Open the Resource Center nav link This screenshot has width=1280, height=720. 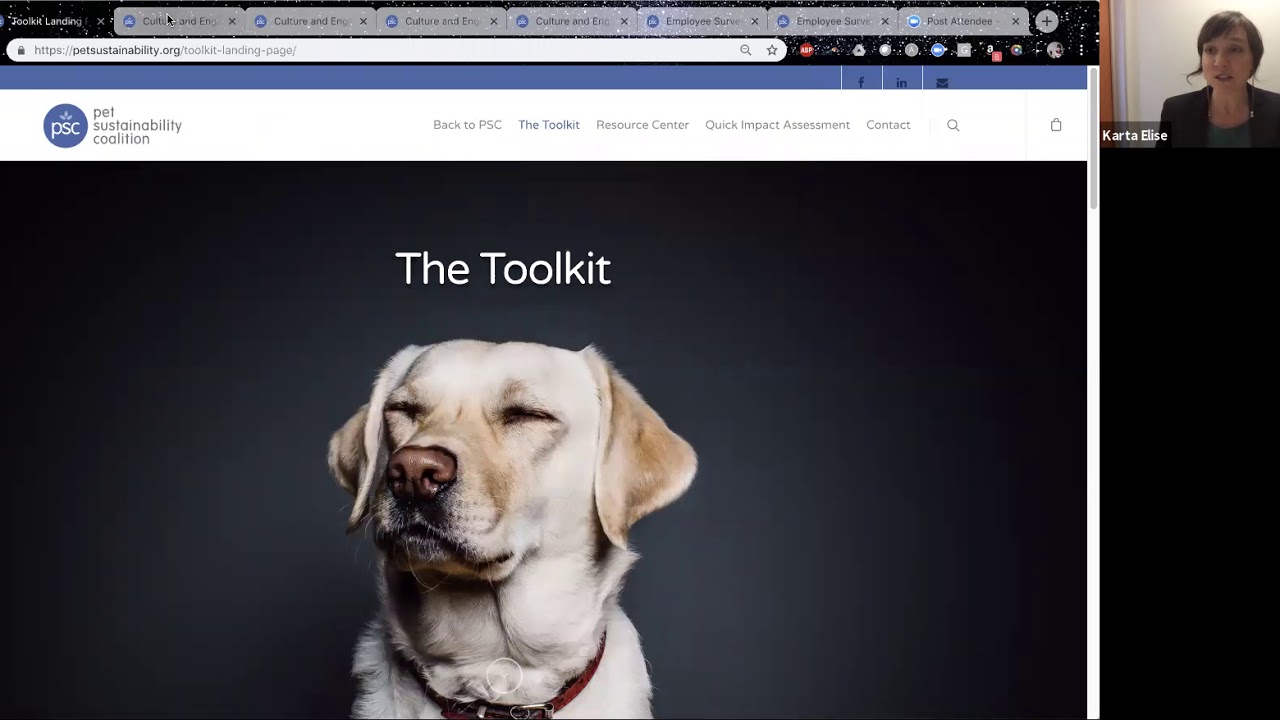[642, 125]
